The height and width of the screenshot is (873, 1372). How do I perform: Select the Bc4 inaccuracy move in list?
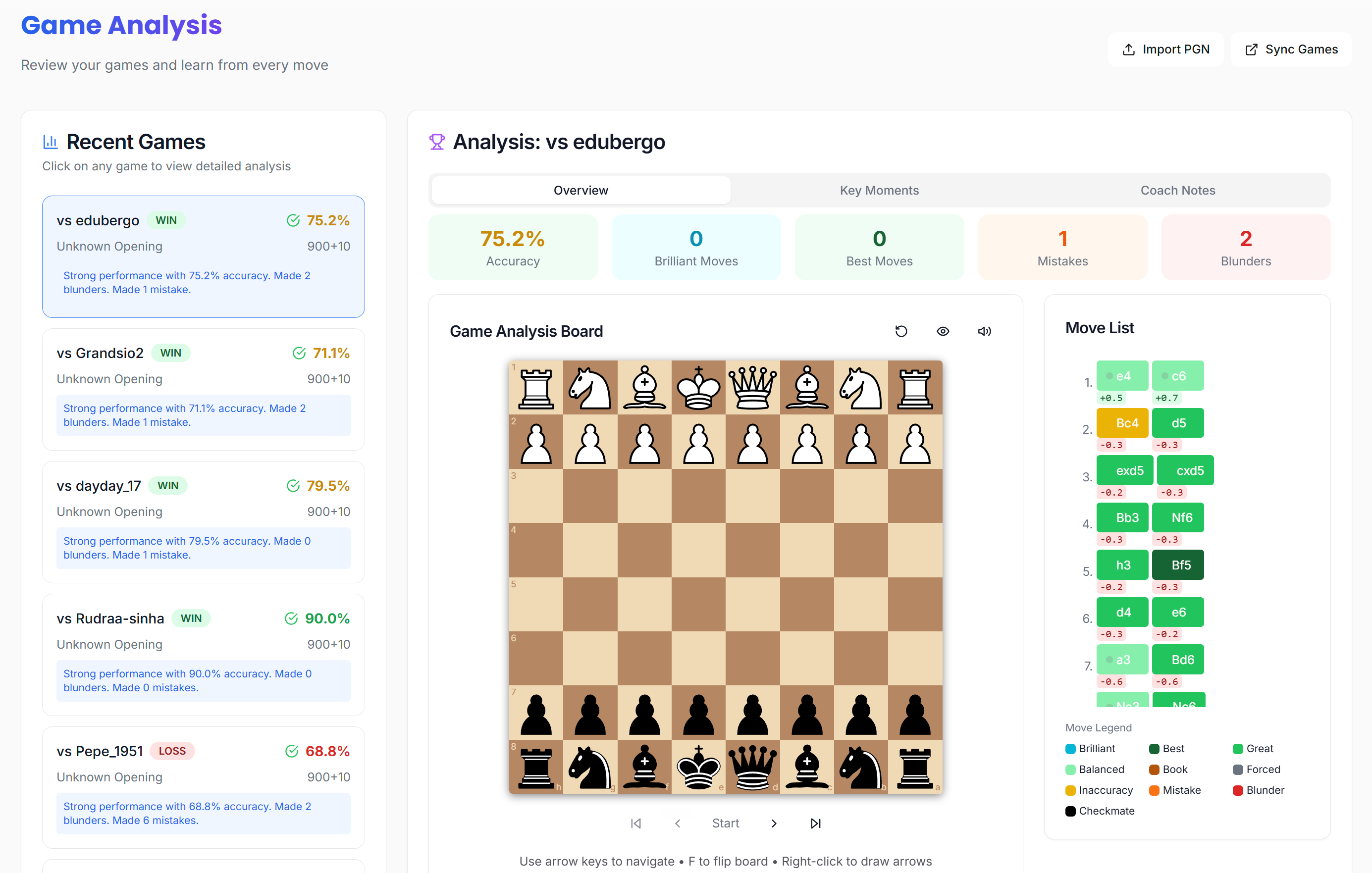(1121, 423)
